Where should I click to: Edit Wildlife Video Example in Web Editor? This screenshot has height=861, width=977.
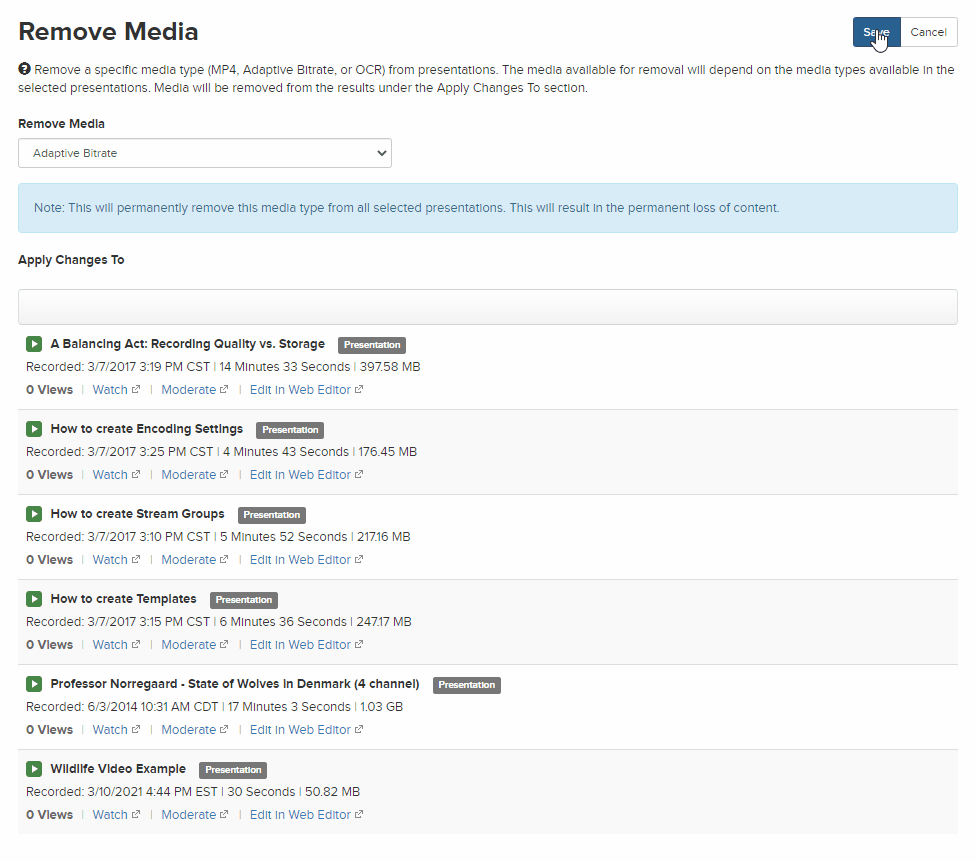306,815
